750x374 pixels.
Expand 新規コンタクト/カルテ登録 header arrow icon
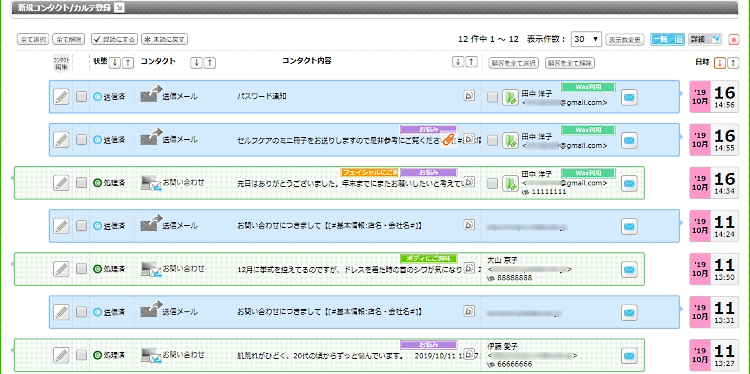click(120, 7)
